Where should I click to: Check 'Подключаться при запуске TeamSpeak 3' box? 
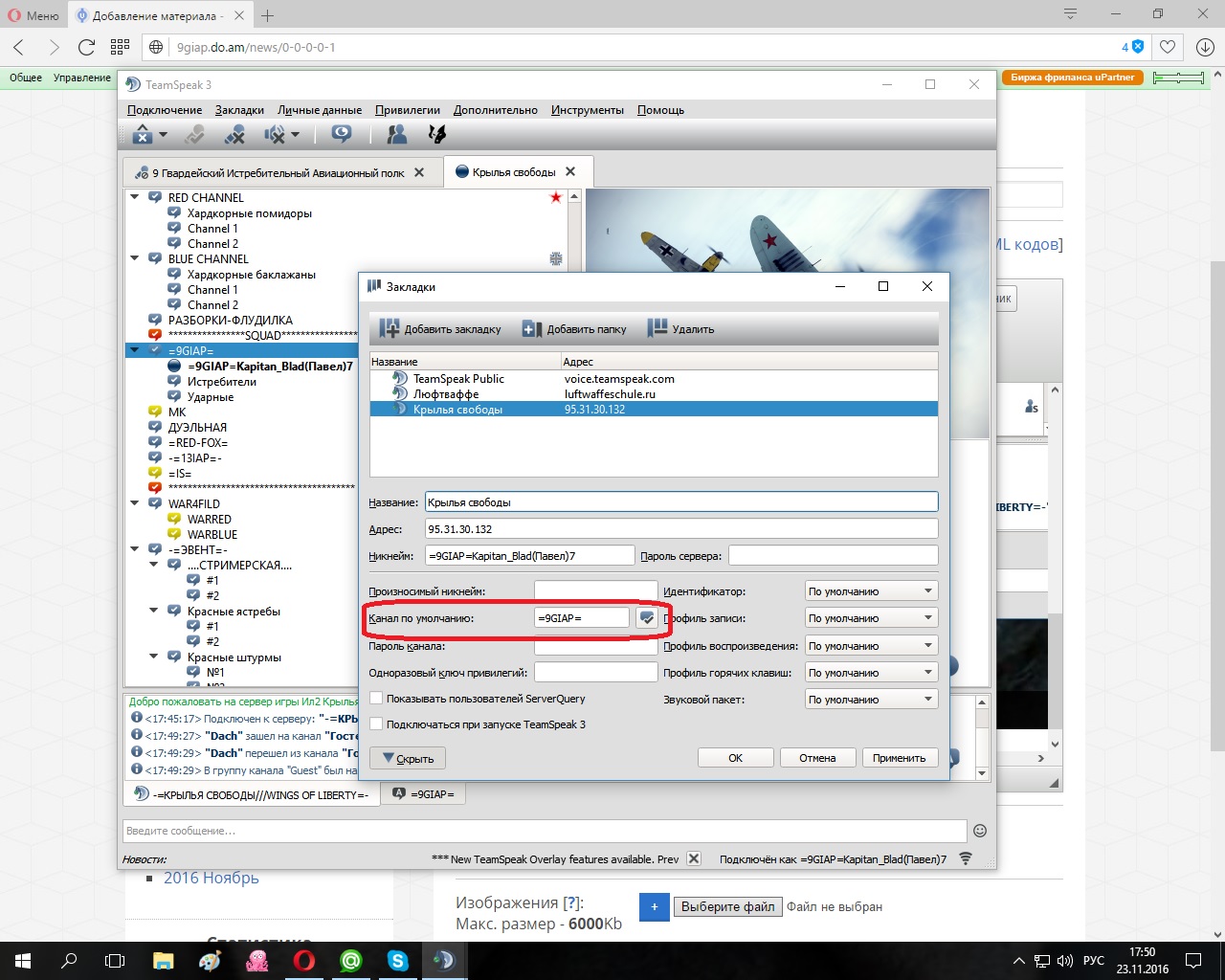pos(376,724)
